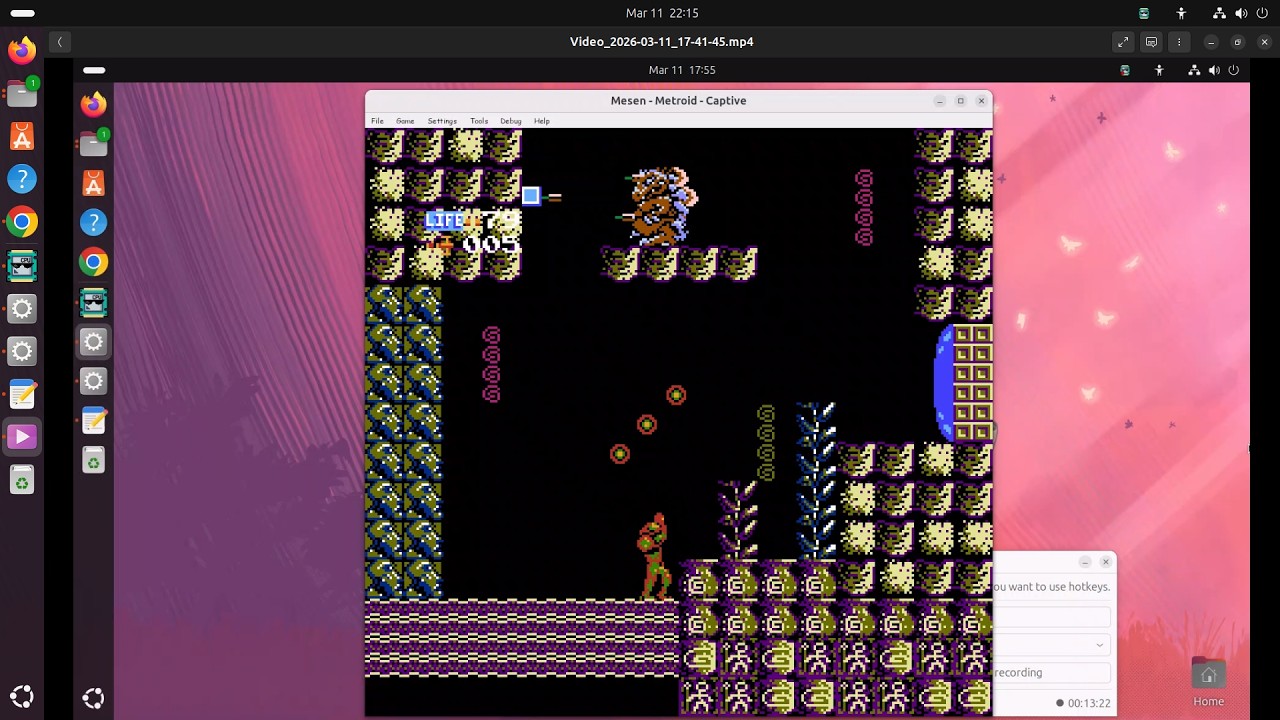Open Mesen's Game menu
Screen dimensions: 1280x720
pyautogui.click(x=405, y=121)
